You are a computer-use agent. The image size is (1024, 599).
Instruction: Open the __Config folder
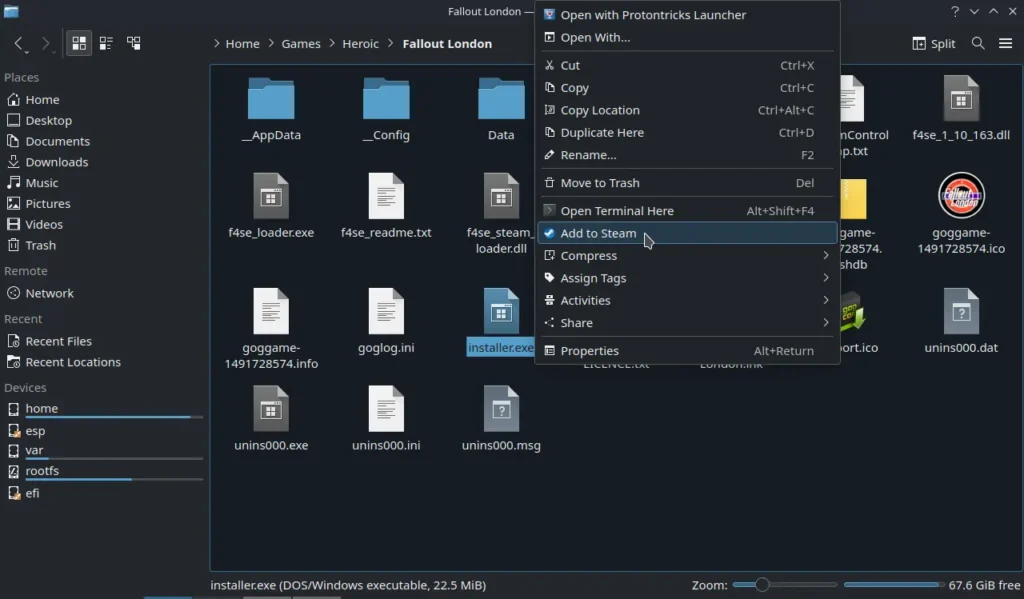[x=386, y=110]
